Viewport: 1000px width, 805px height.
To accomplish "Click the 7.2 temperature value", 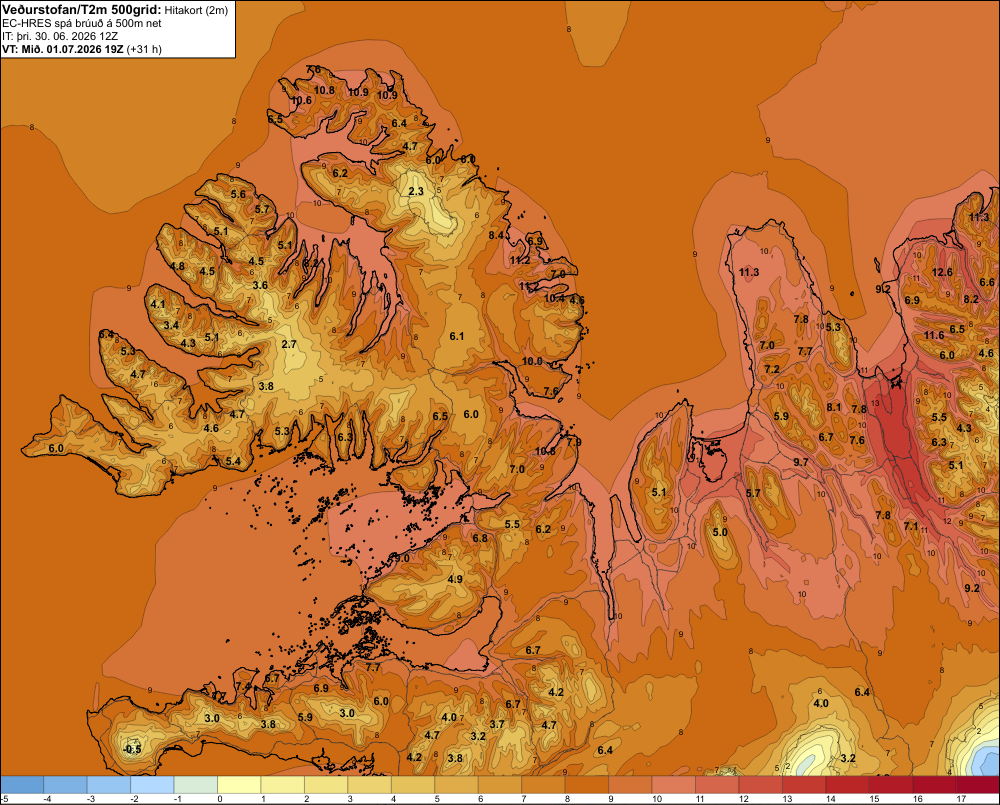I will click(x=772, y=369).
